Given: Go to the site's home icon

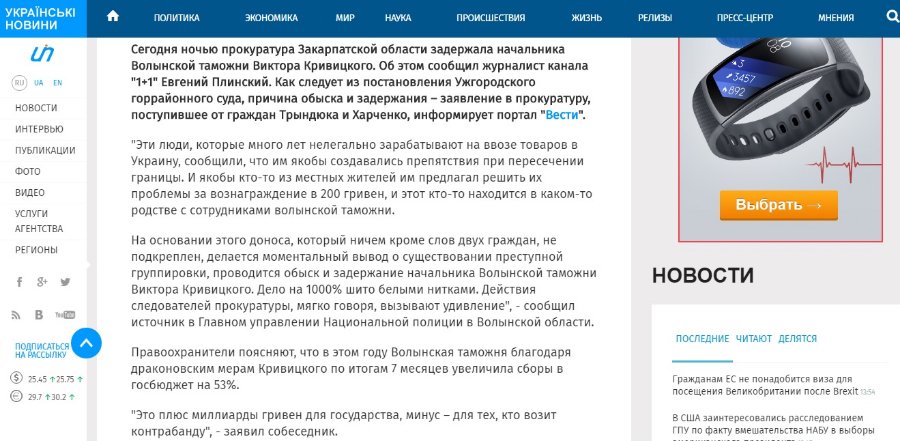Looking at the screenshot, I should [113, 17].
